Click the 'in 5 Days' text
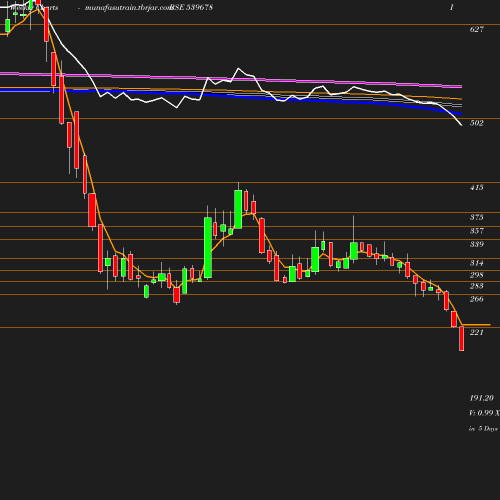The image size is (500, 500). [483, 429]
